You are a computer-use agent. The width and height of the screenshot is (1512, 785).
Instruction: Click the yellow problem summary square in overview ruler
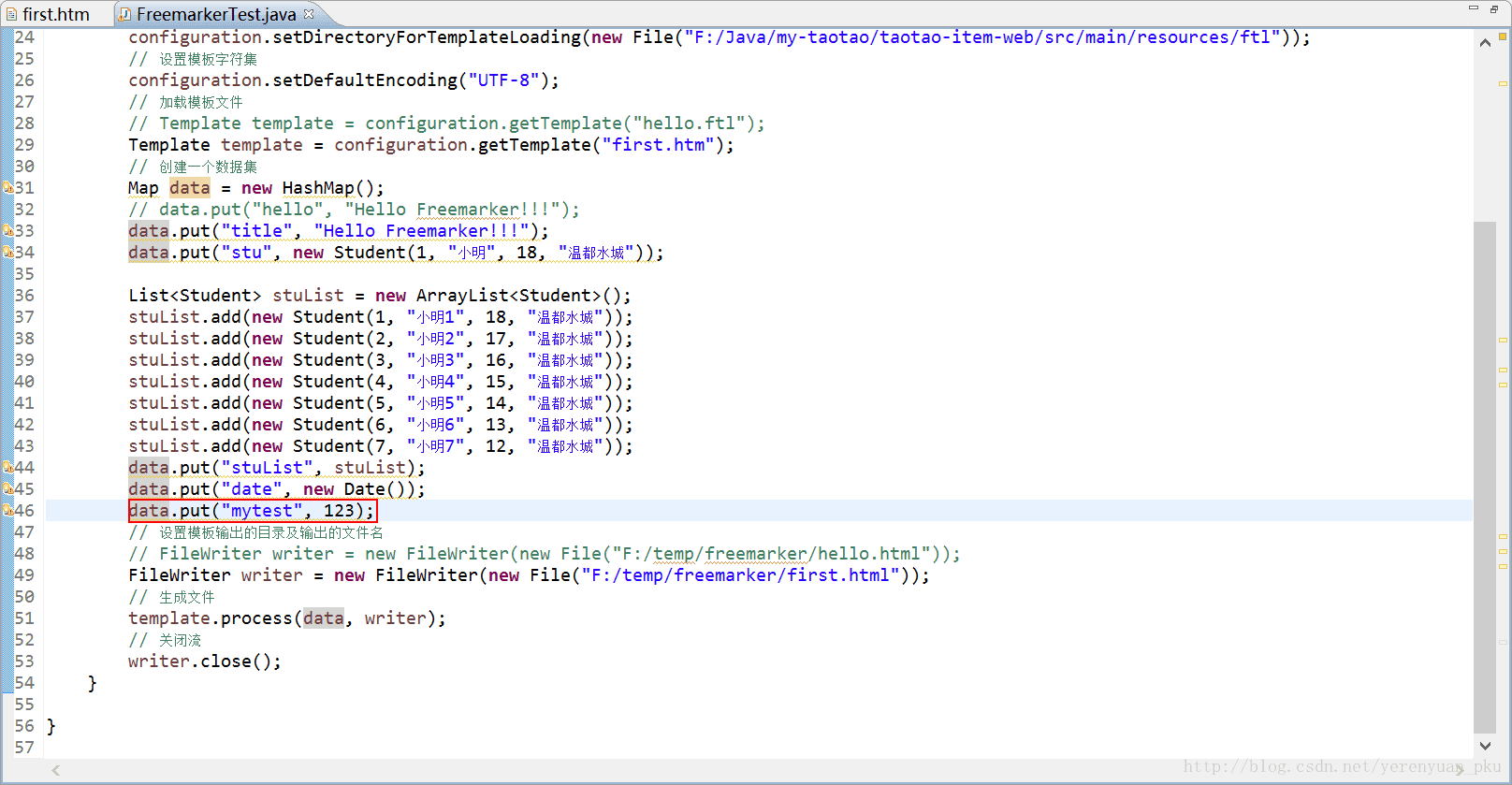pyautogui.click(x=1503, y=36)
